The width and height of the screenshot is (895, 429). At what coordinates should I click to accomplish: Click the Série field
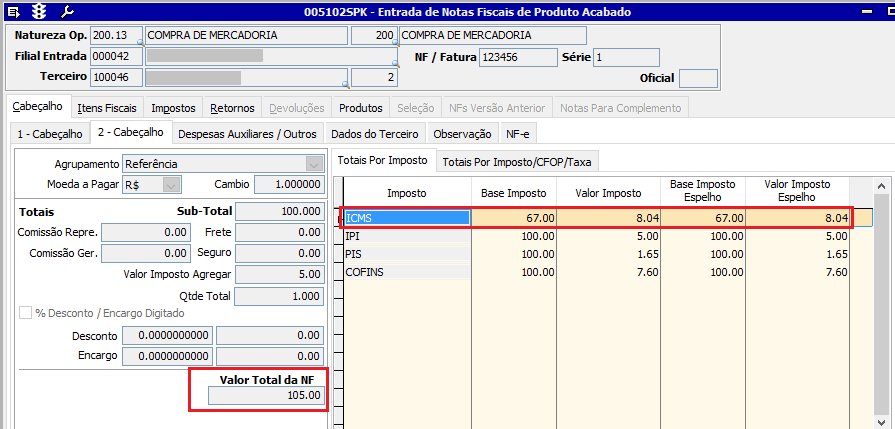627,58
